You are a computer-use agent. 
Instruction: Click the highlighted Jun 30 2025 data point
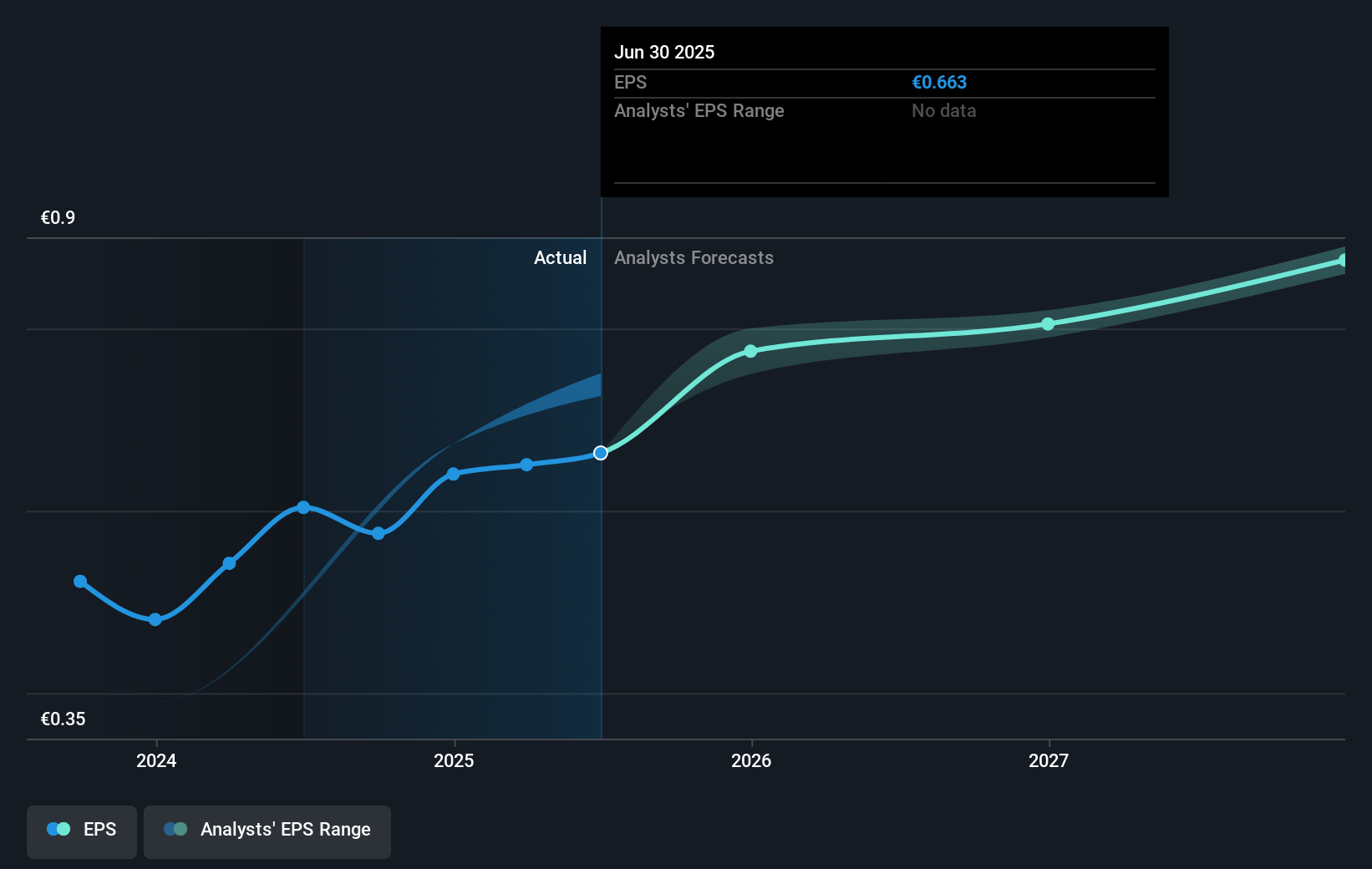(x=600, y=453)
